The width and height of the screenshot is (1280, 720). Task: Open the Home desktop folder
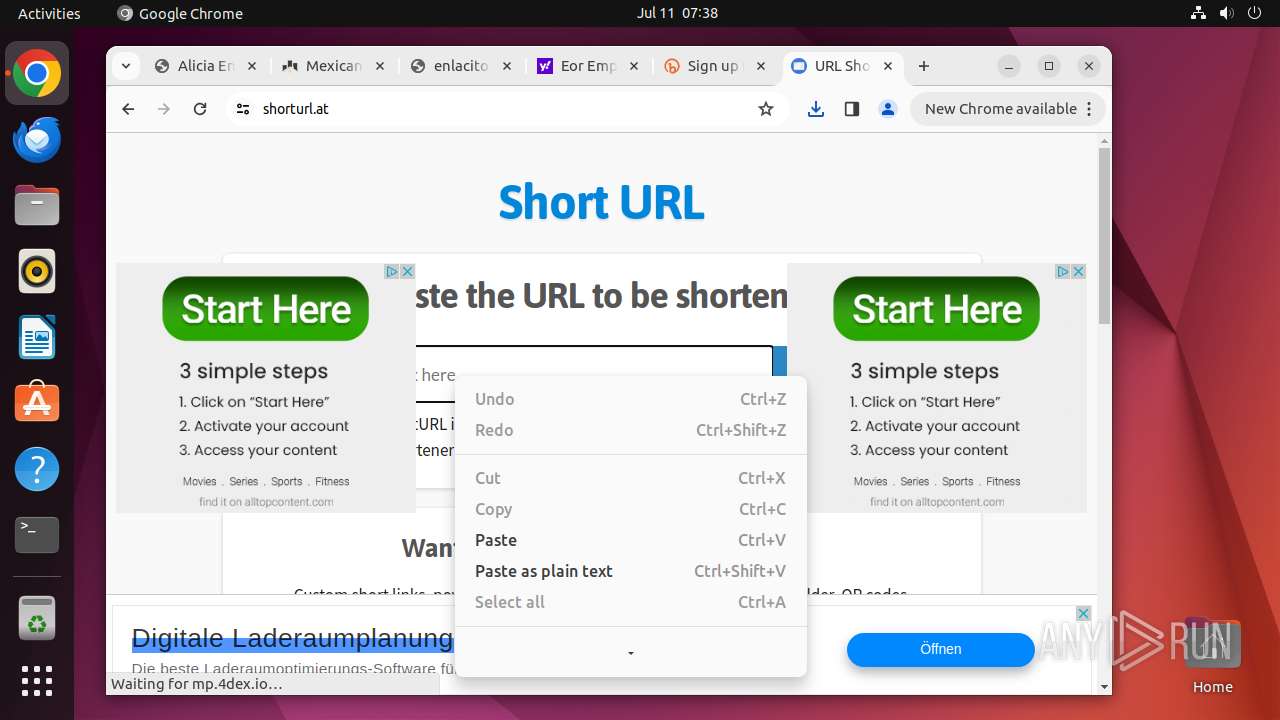[1212, 655]
